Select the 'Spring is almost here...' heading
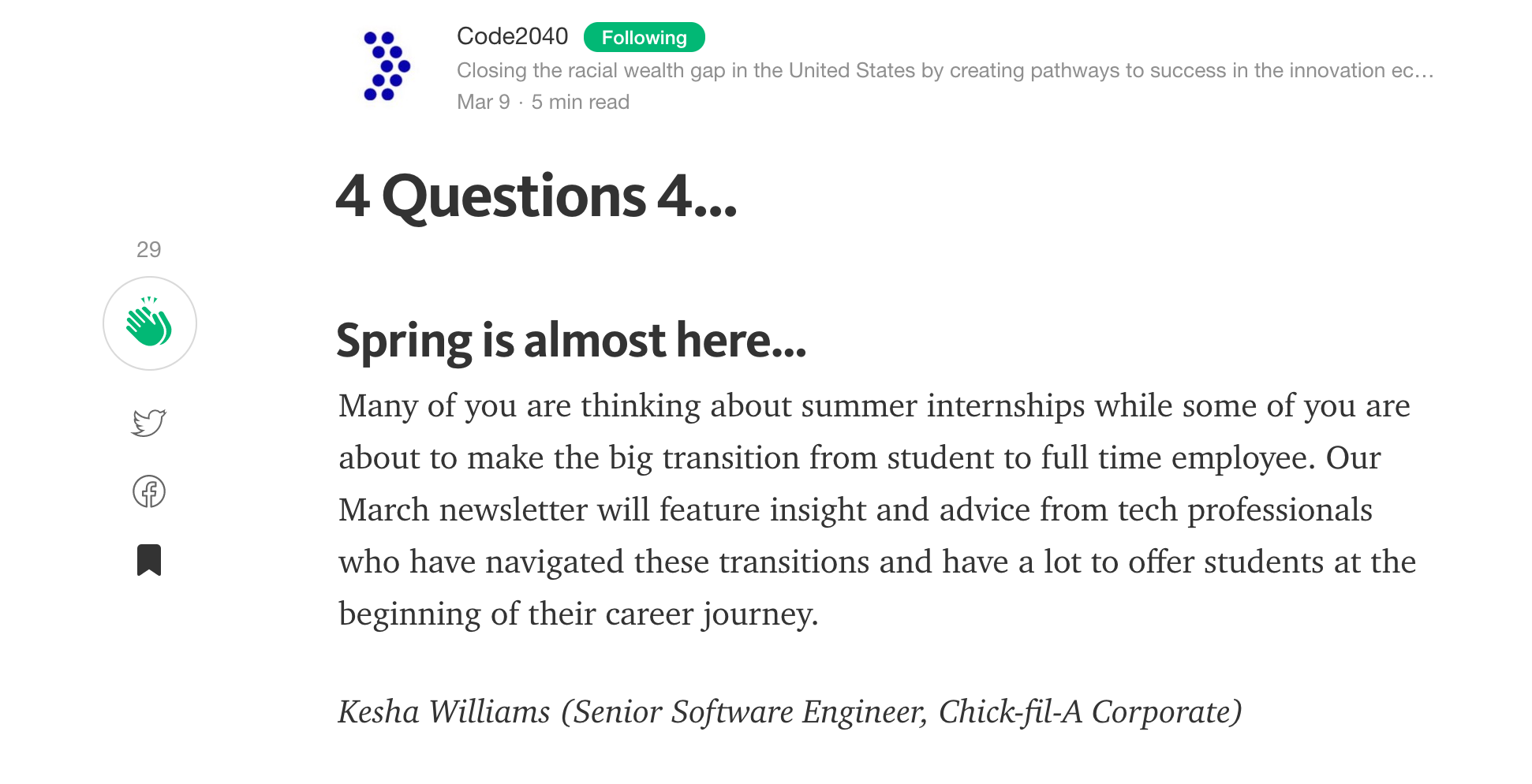 pyautogui.click(x=571, y=341)
